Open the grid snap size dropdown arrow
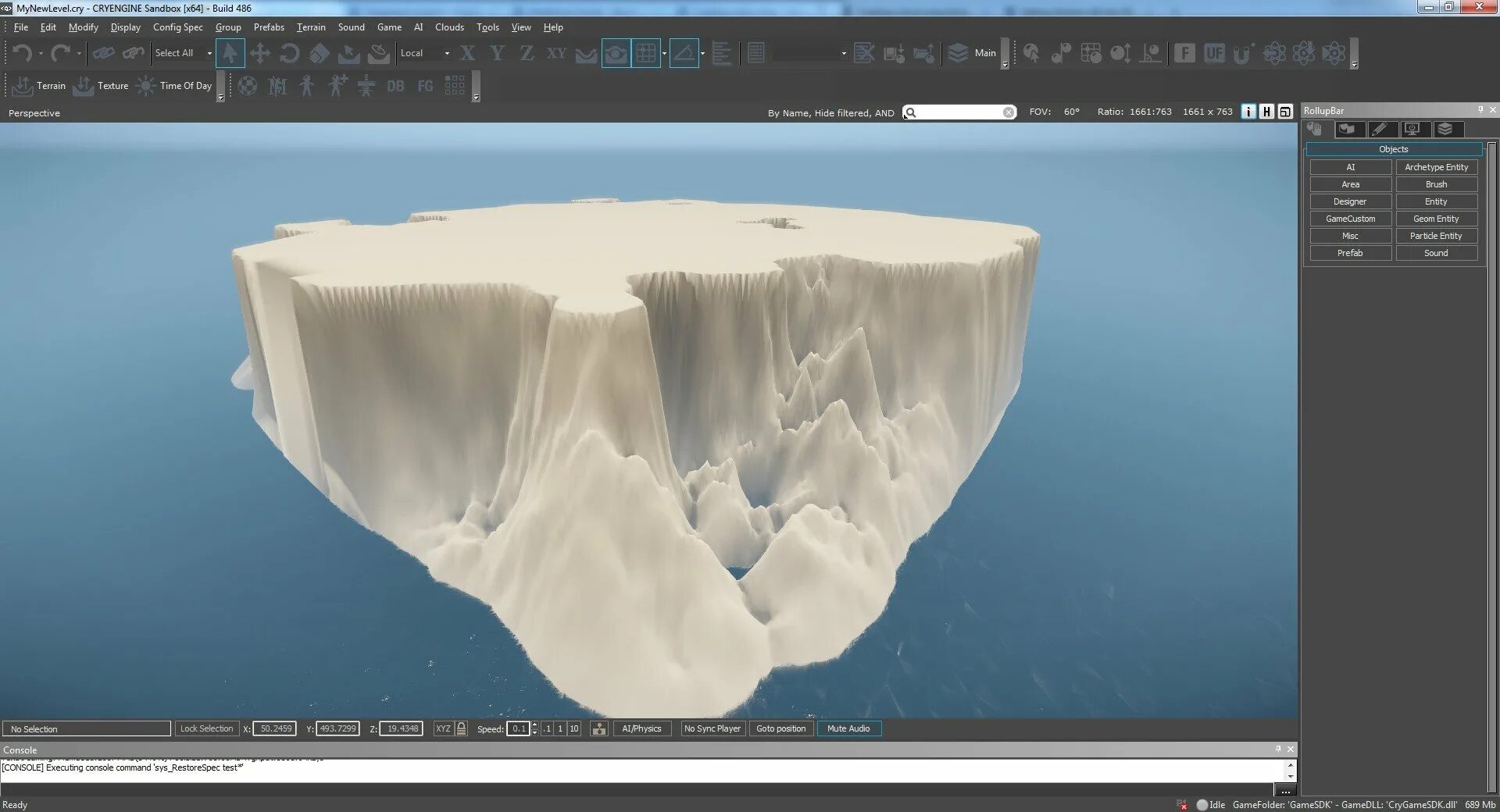The width and height of the screenshot is (1500, 812). pos(664,53)
